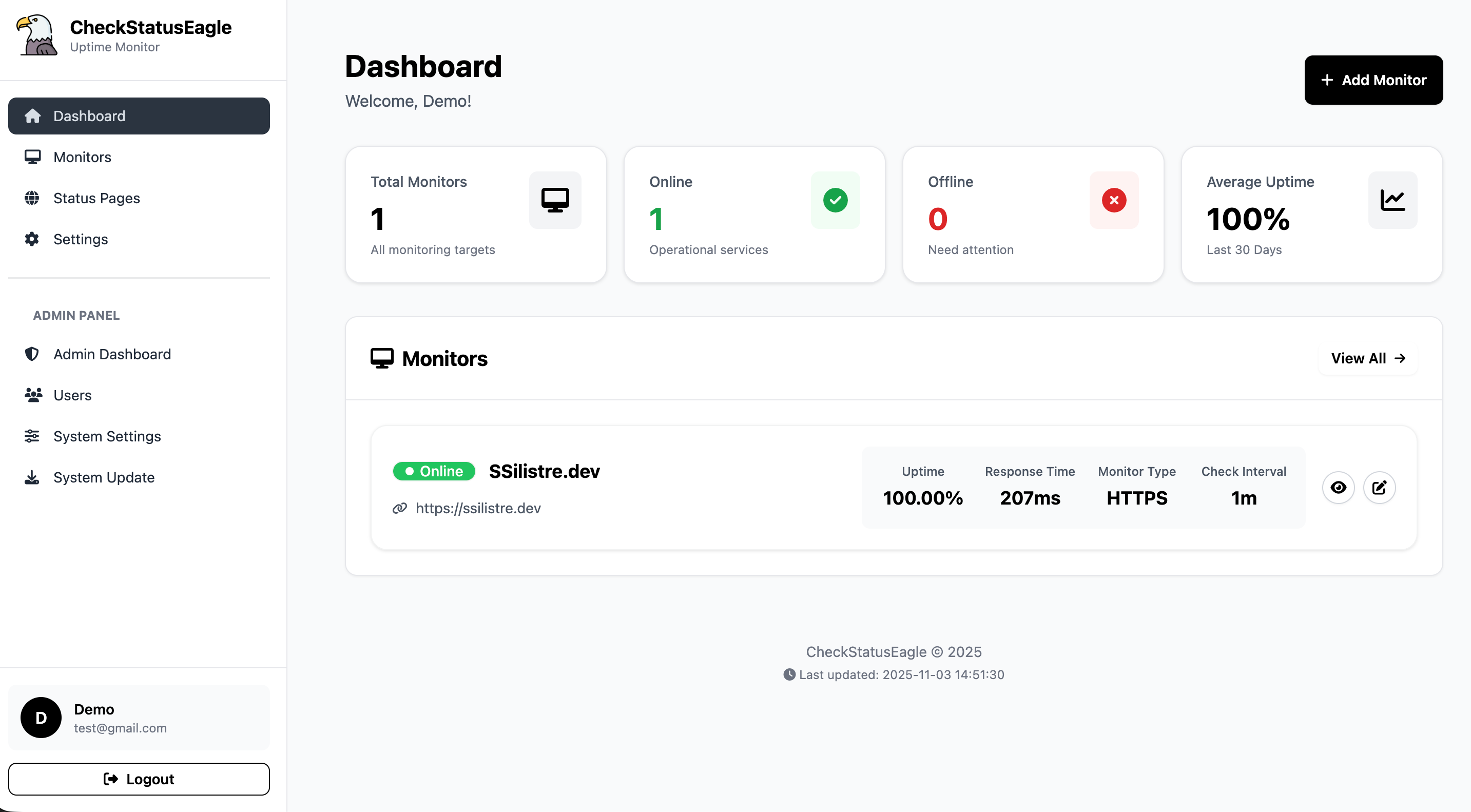
Task: Click the eye view icon for SSilistre.dev
Action: [1338, 487]
